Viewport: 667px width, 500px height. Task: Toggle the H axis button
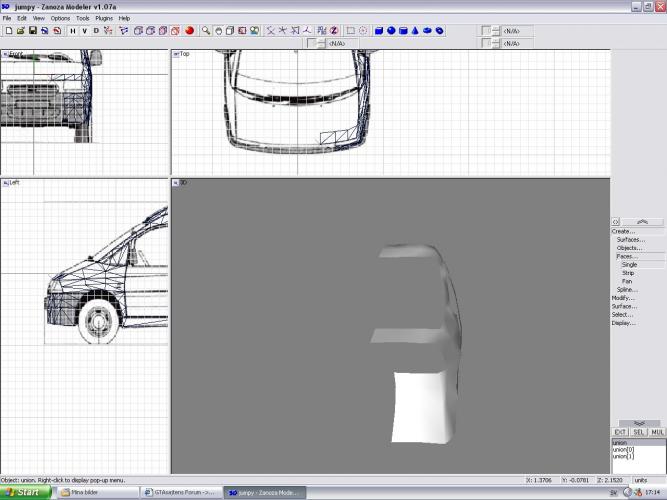tap(72, 31)
